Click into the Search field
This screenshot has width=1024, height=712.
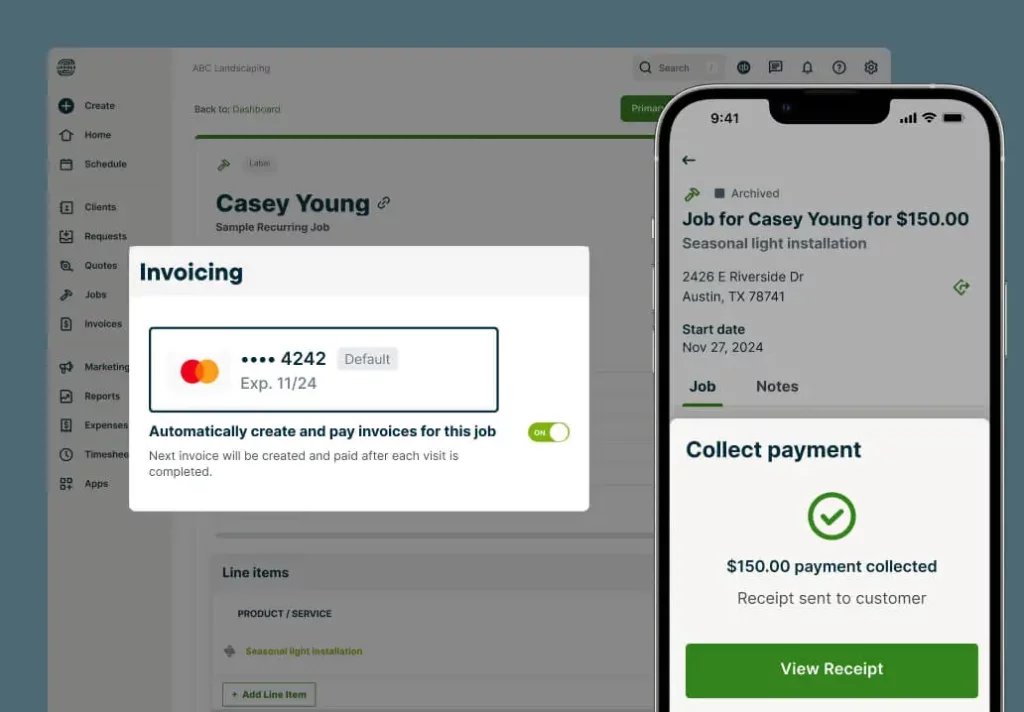tap(678, 68)
